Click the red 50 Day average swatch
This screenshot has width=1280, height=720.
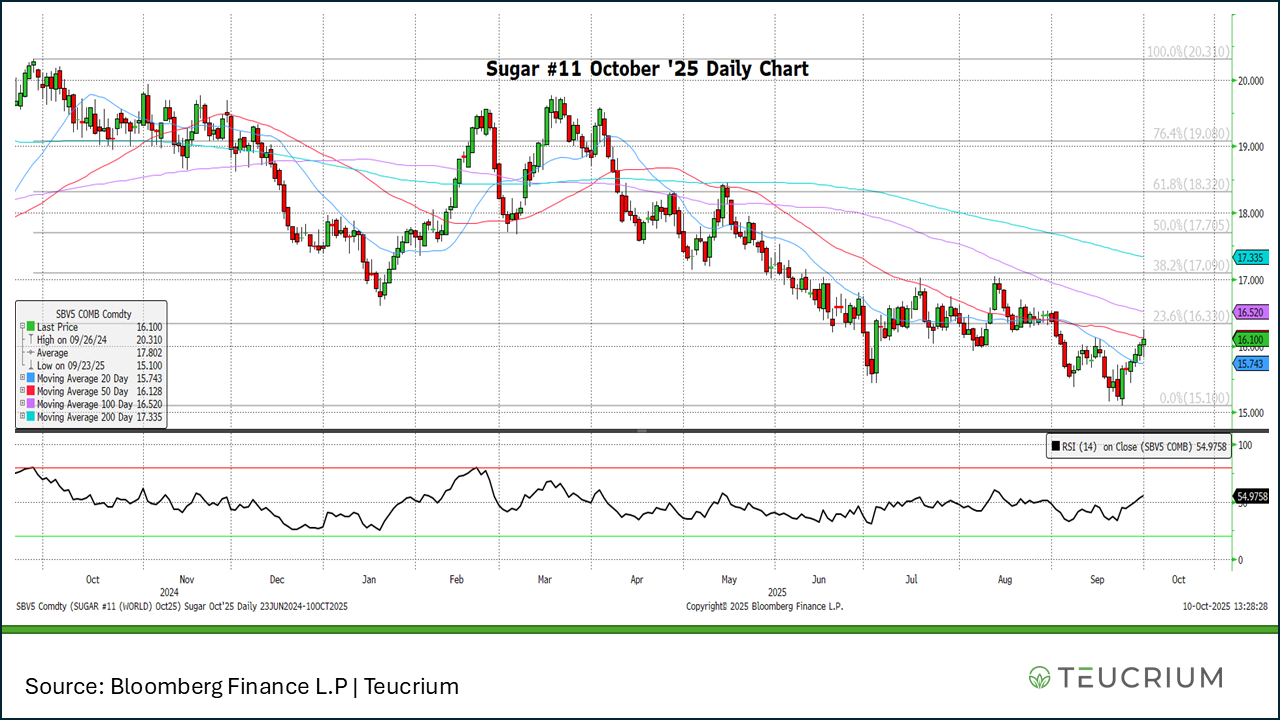[x=31, y=392]
